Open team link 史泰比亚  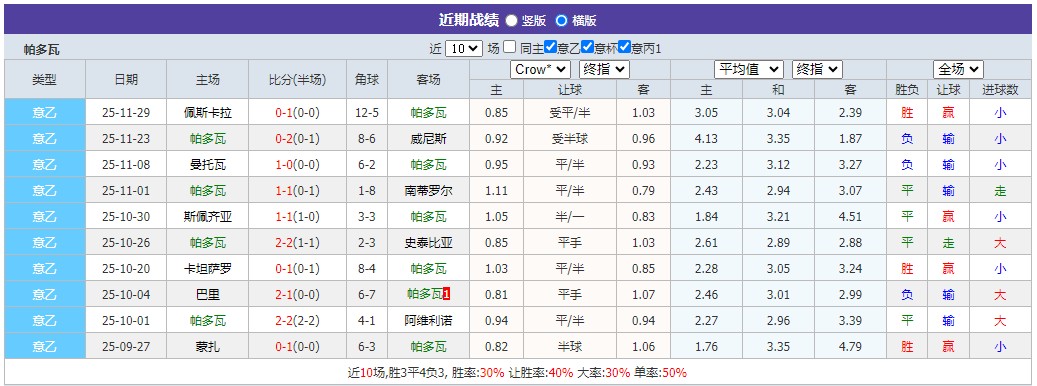point(429,243)
